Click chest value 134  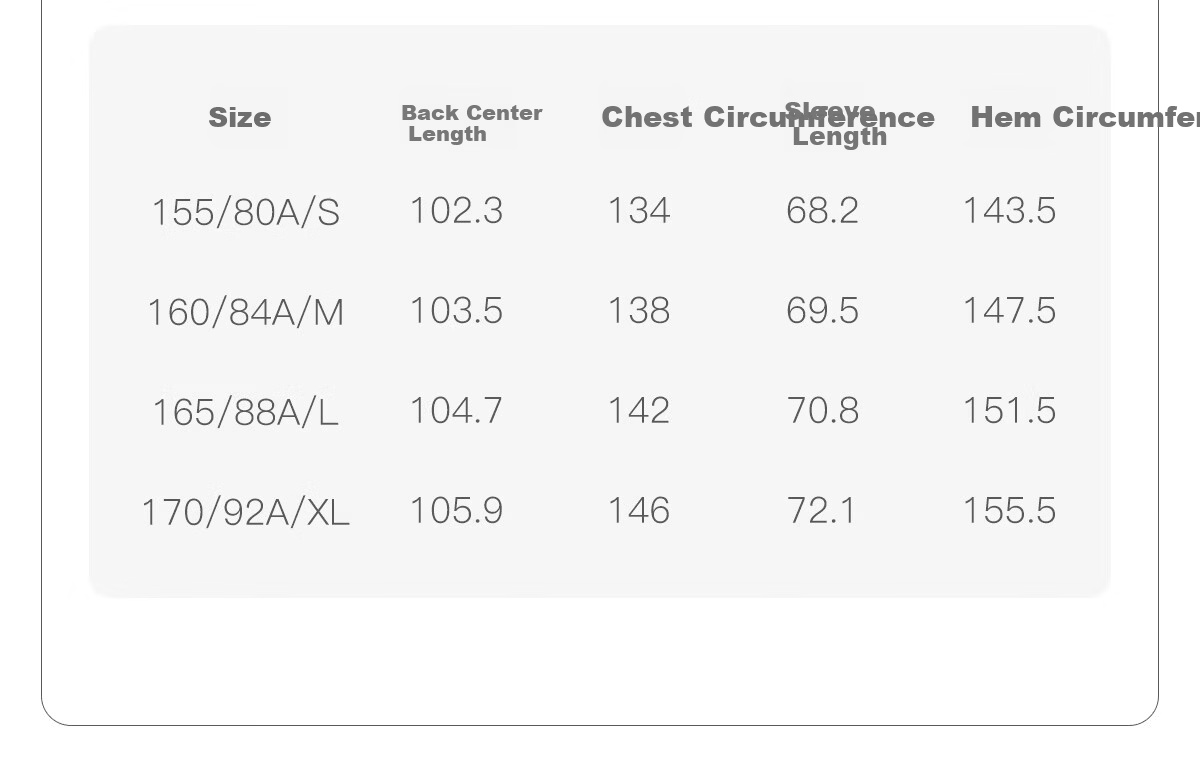639,211
